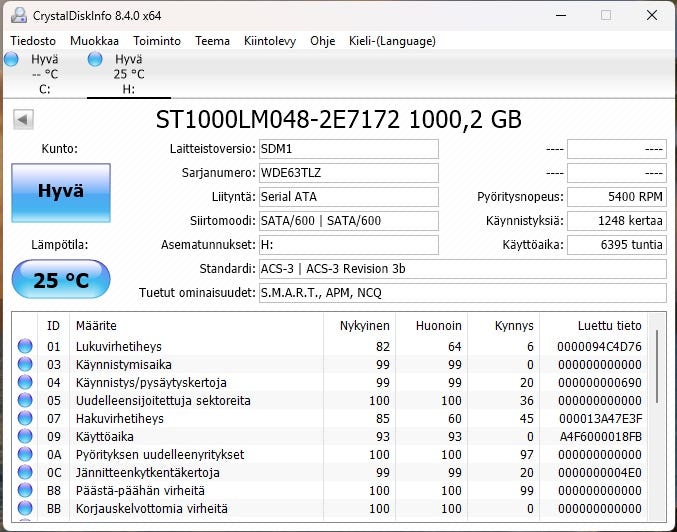Open the Tiedosto menu

33,41
